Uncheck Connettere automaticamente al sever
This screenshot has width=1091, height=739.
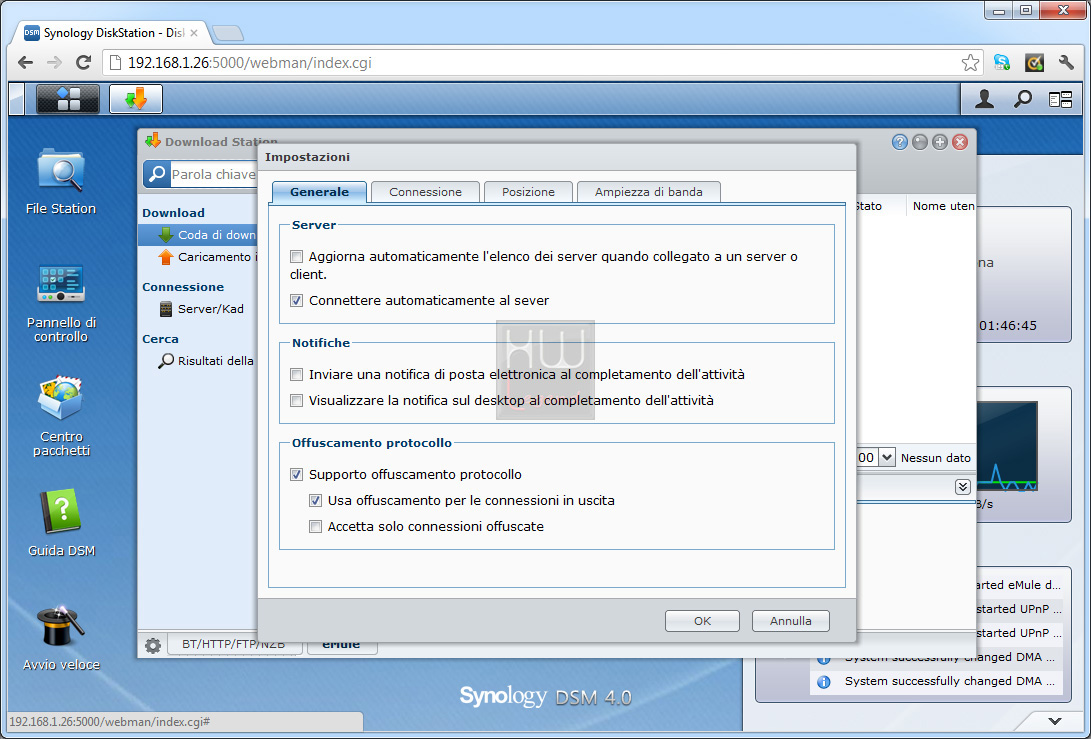click(x=296, y=301)
